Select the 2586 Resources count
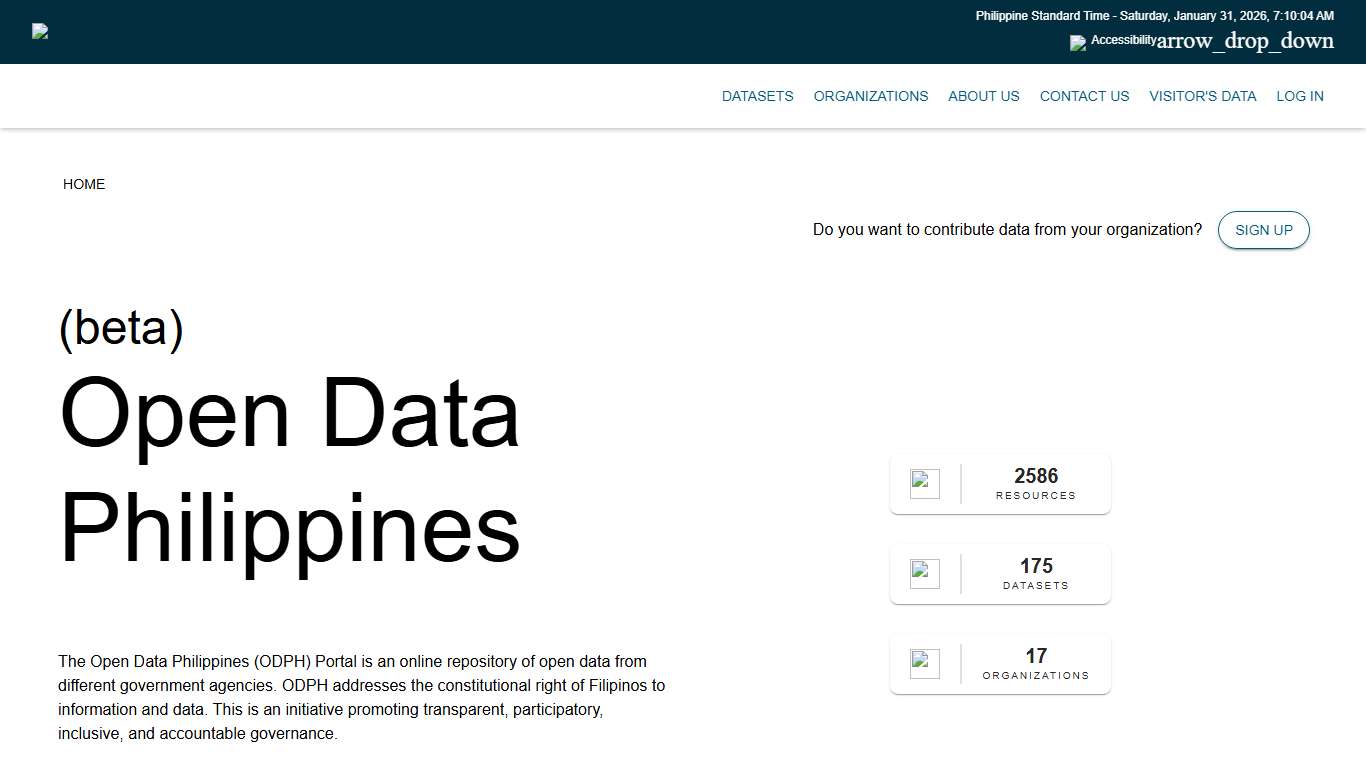1366x768 pixels. (x=1035, y=476)
